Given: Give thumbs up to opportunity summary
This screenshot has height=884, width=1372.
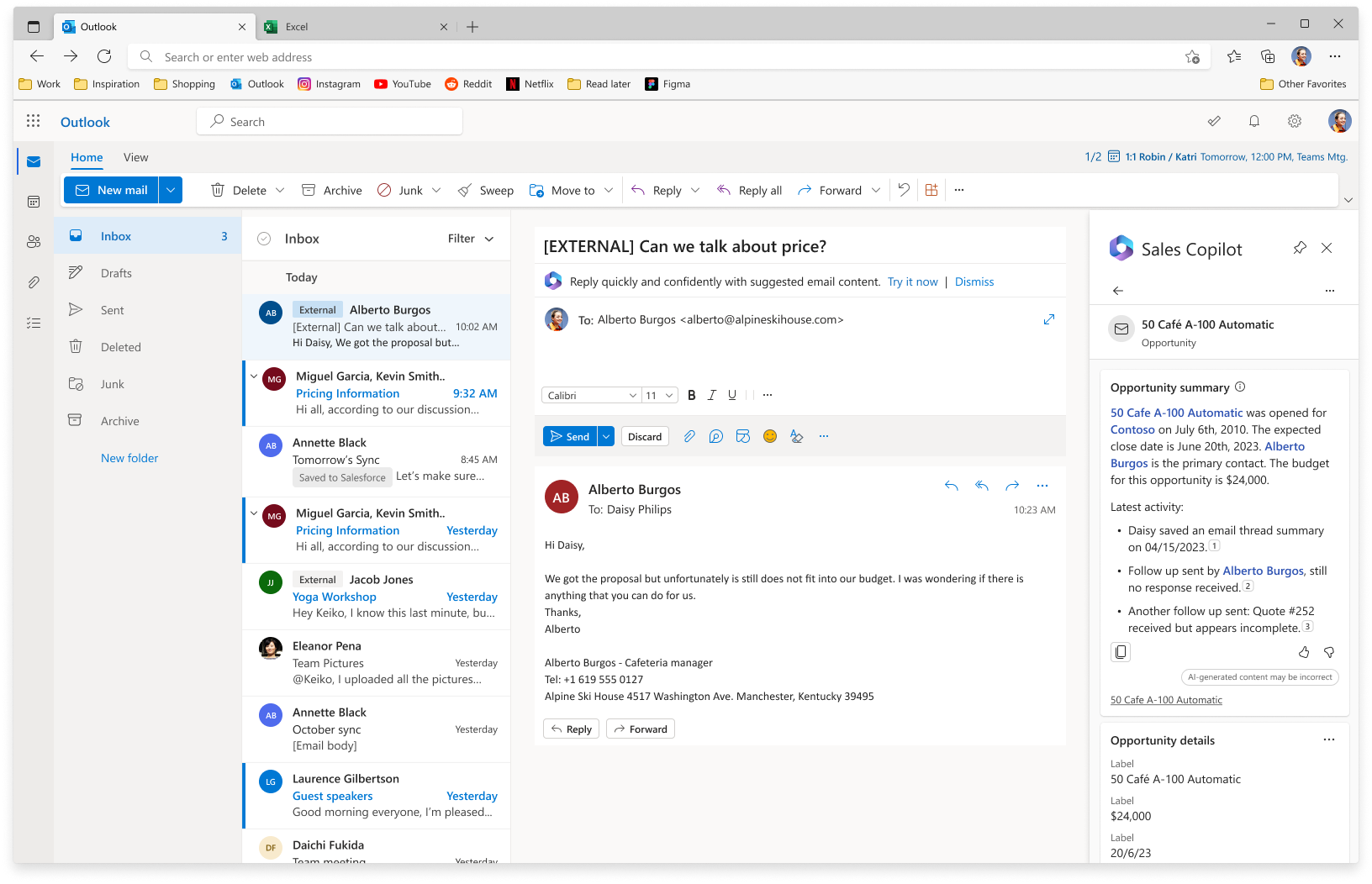Looking at the screenshot, I should [1304, 652].
